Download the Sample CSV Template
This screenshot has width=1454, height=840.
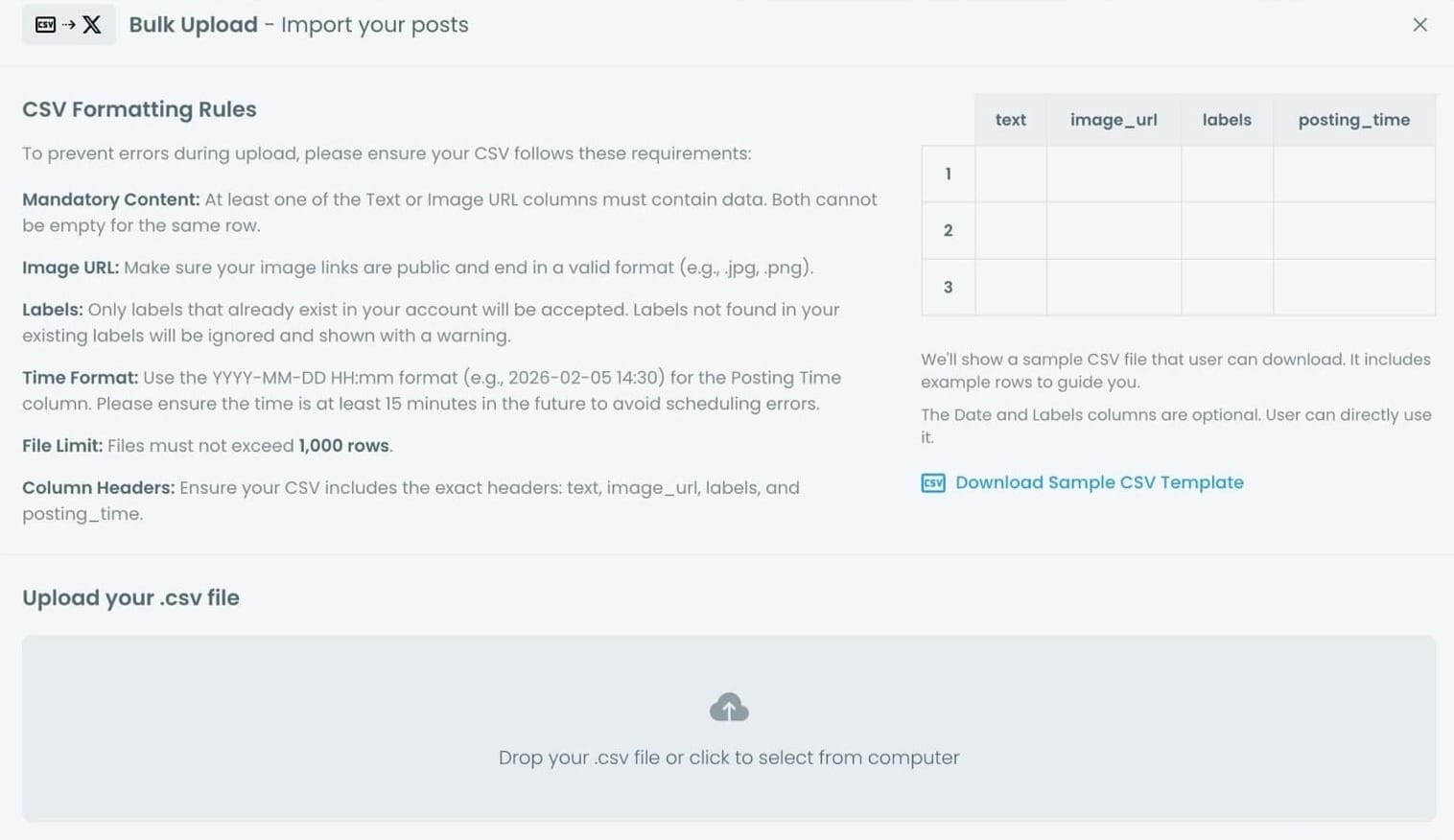point(1097,482)
